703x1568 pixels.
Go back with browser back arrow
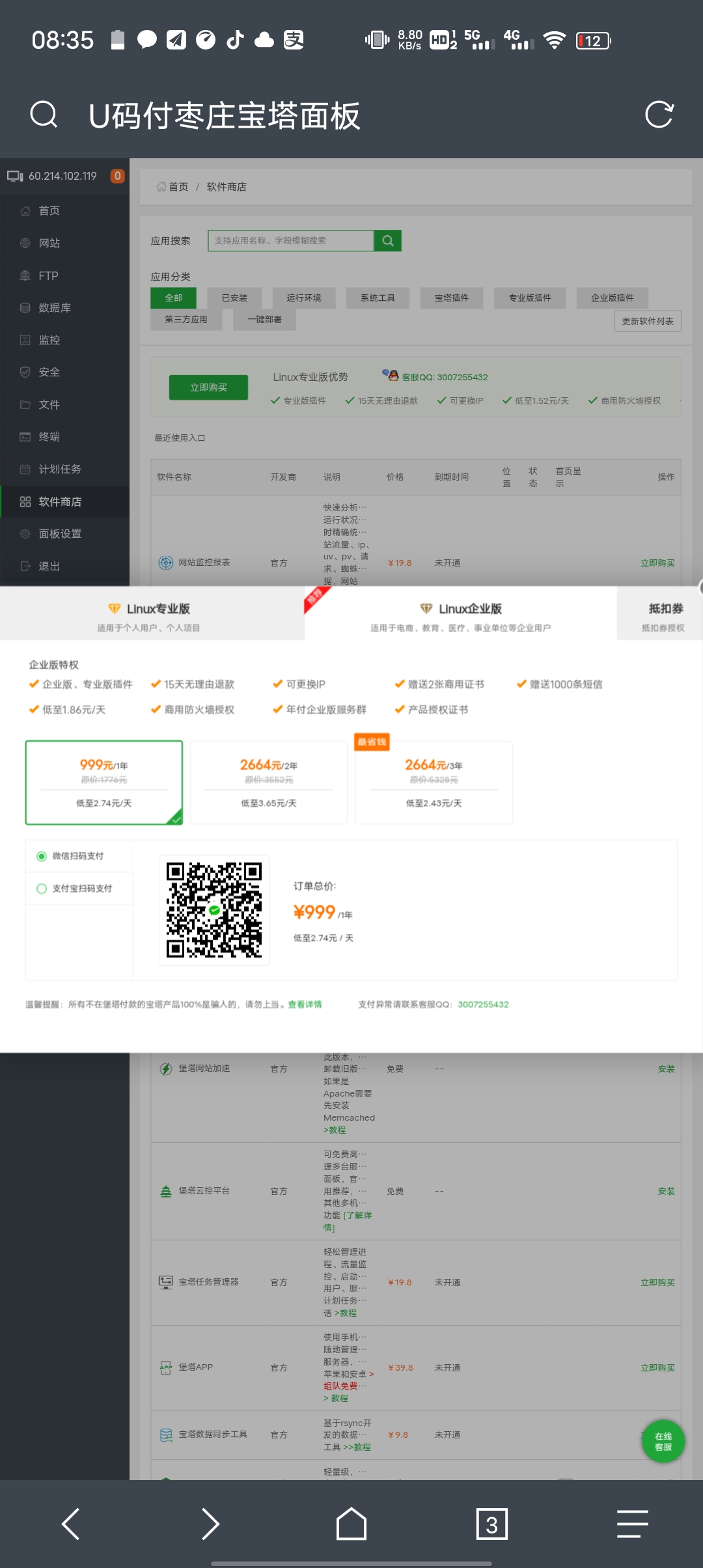click(x=70, y=1524)
